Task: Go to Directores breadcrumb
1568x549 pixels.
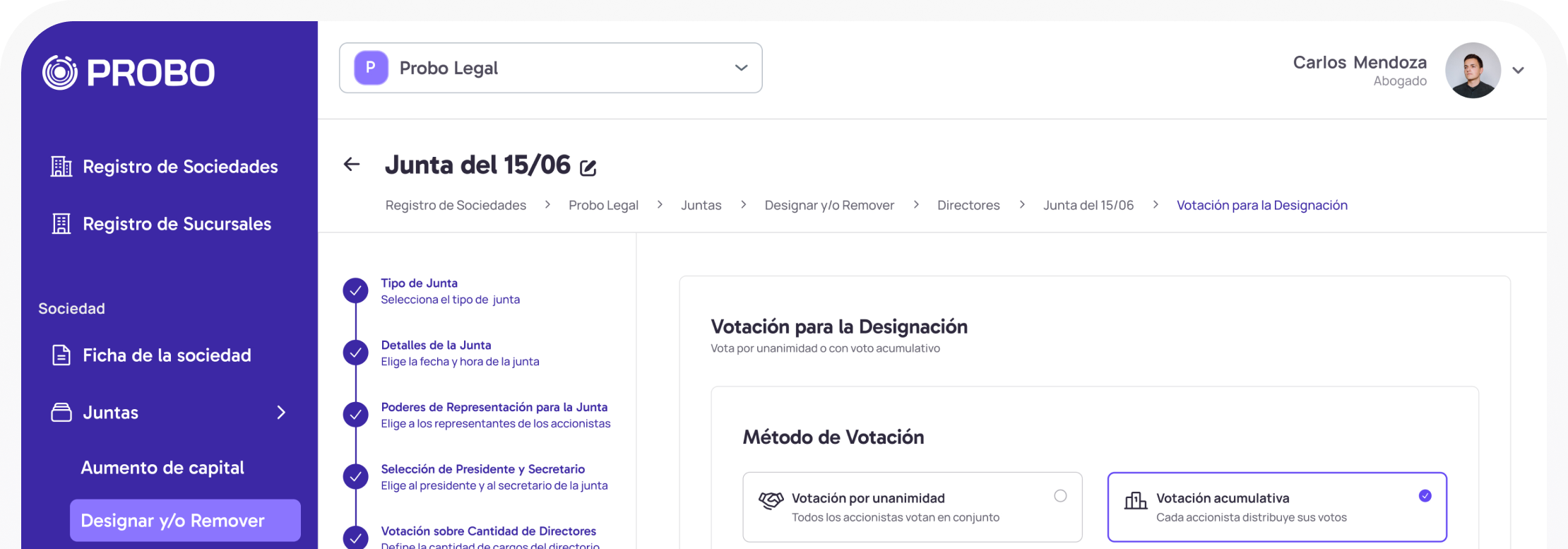Action: click(968, 205)
